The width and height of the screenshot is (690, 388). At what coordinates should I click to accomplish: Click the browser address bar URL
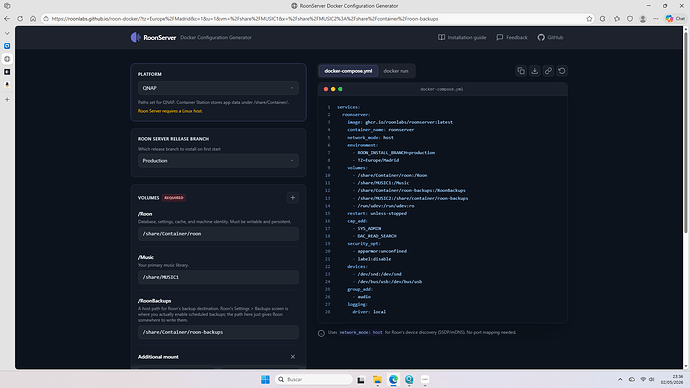click(x=245, y=19)
